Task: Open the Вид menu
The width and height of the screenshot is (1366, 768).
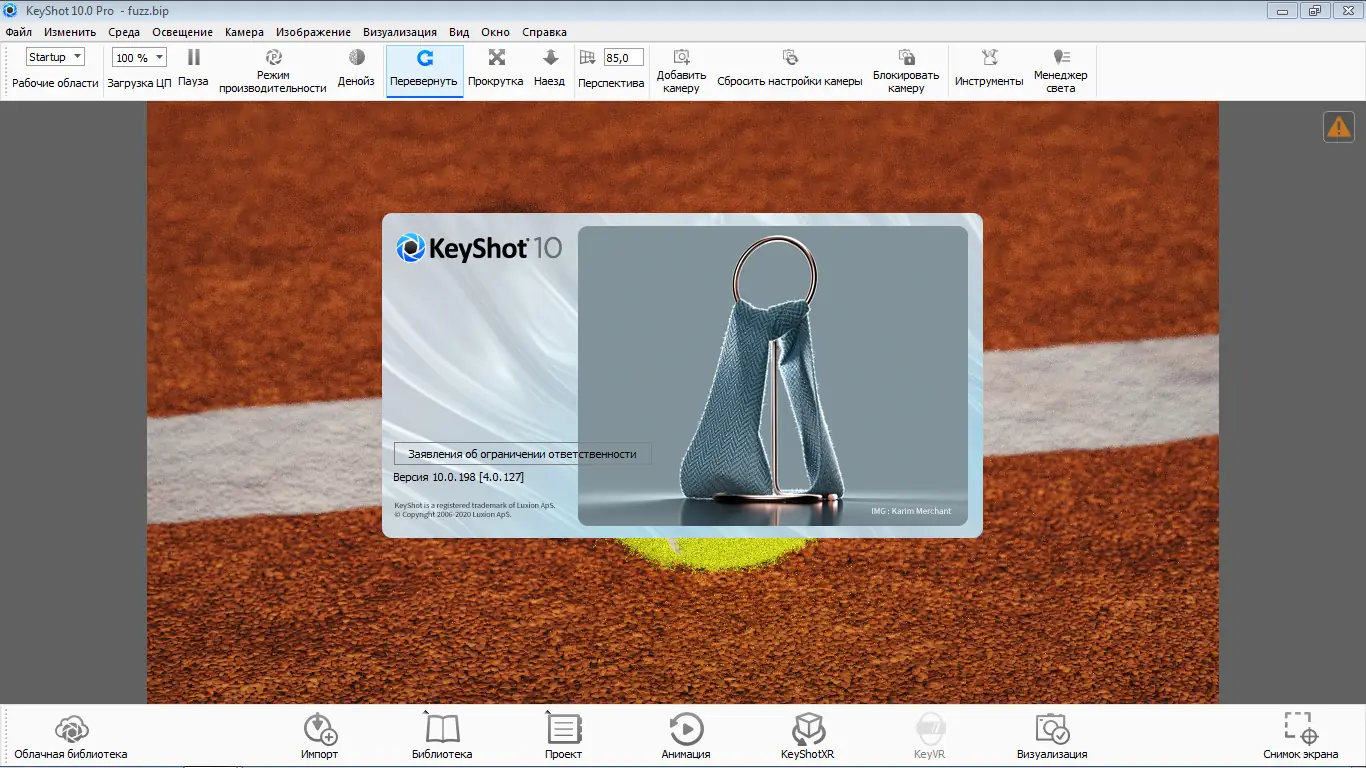Action: click(459, 32)
